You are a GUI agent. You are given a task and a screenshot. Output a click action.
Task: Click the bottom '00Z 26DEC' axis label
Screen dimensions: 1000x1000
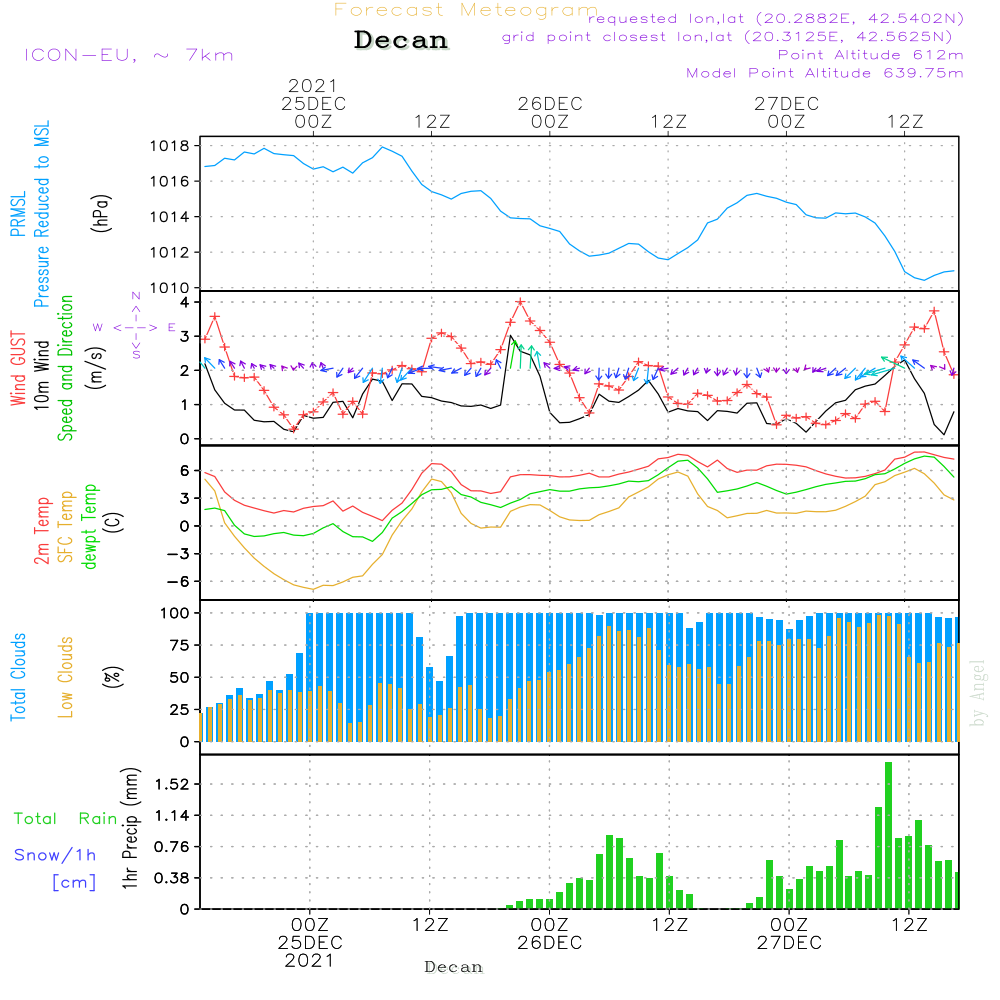[550, 934]
